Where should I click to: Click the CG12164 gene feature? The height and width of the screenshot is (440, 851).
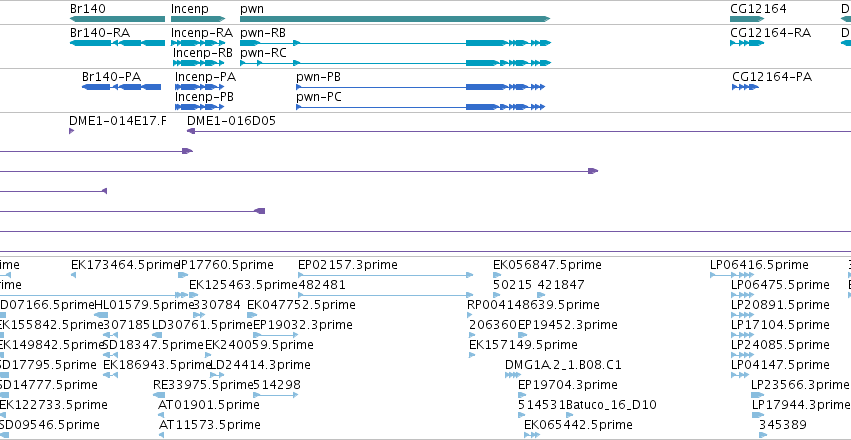[747, 19]
